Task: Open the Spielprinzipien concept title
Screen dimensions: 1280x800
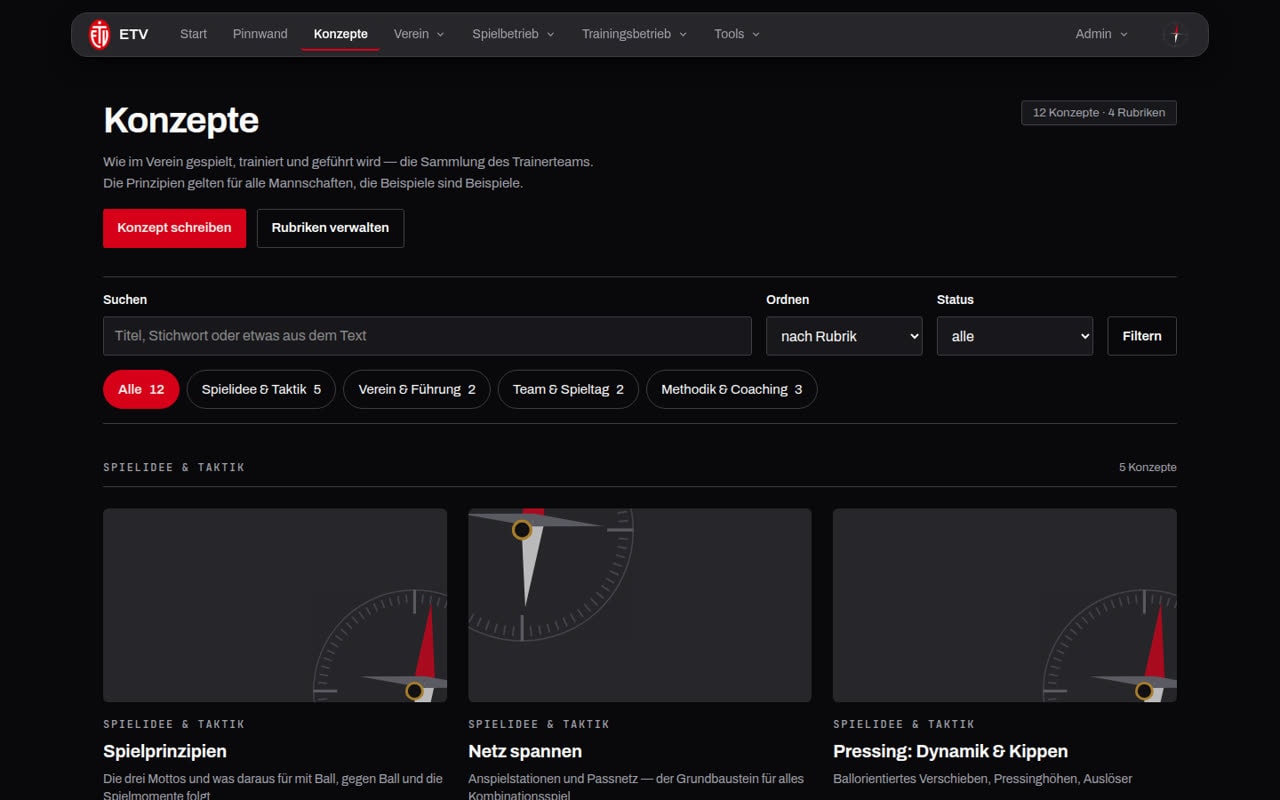Action: [x=165, y=751]
